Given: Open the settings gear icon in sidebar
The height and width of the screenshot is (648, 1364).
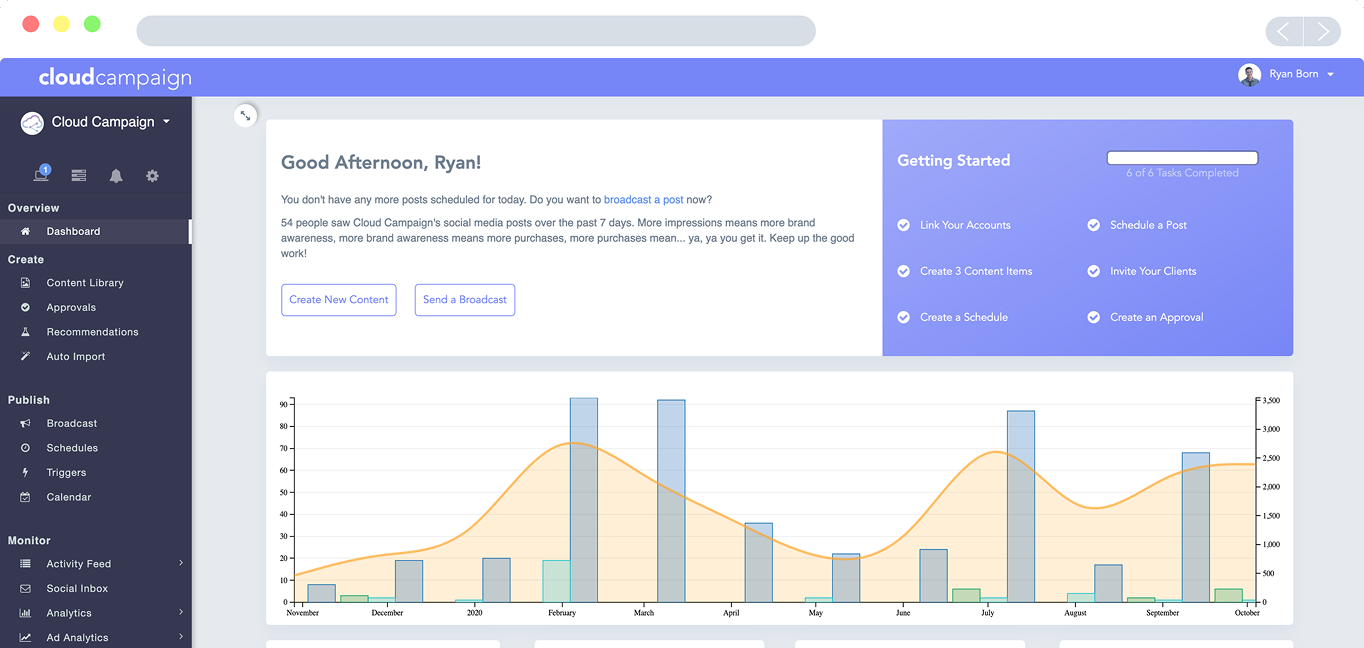Looking at the screenshot, I should (152, 176).
